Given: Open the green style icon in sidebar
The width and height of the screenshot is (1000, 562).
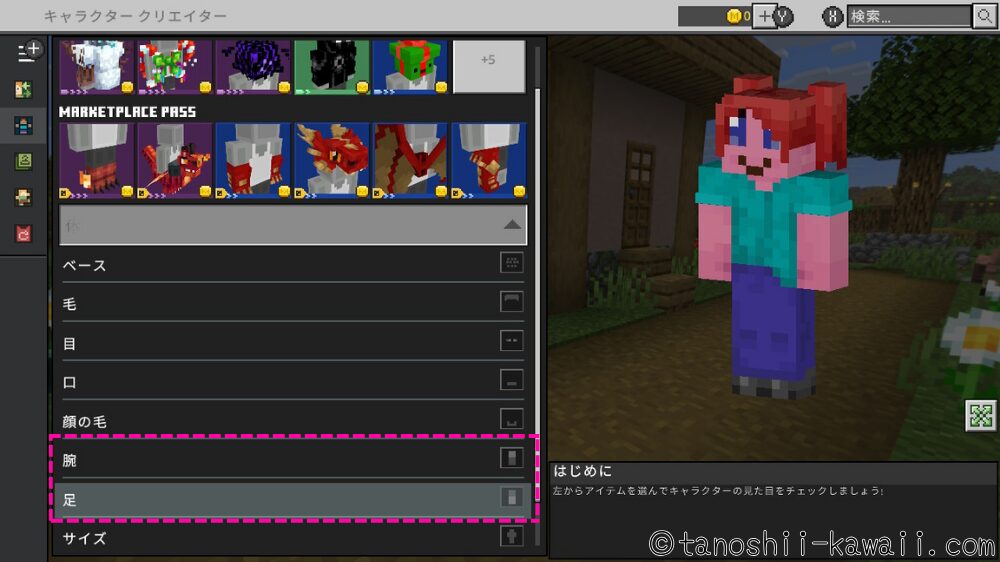Looking at the screenshot, I should coord(23,161).
